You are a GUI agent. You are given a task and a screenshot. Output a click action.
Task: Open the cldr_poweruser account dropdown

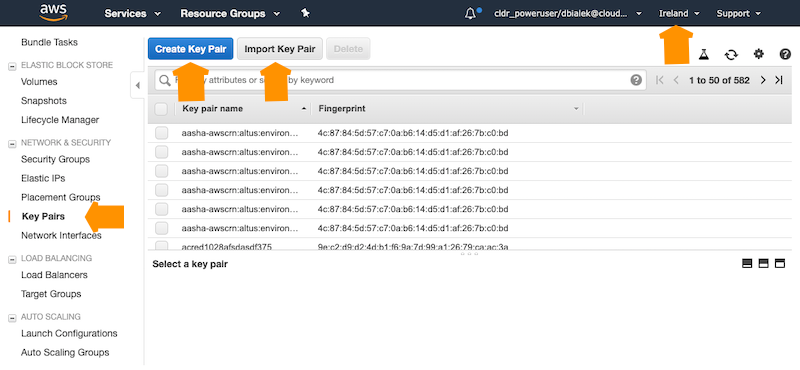[x=568, y=14]
